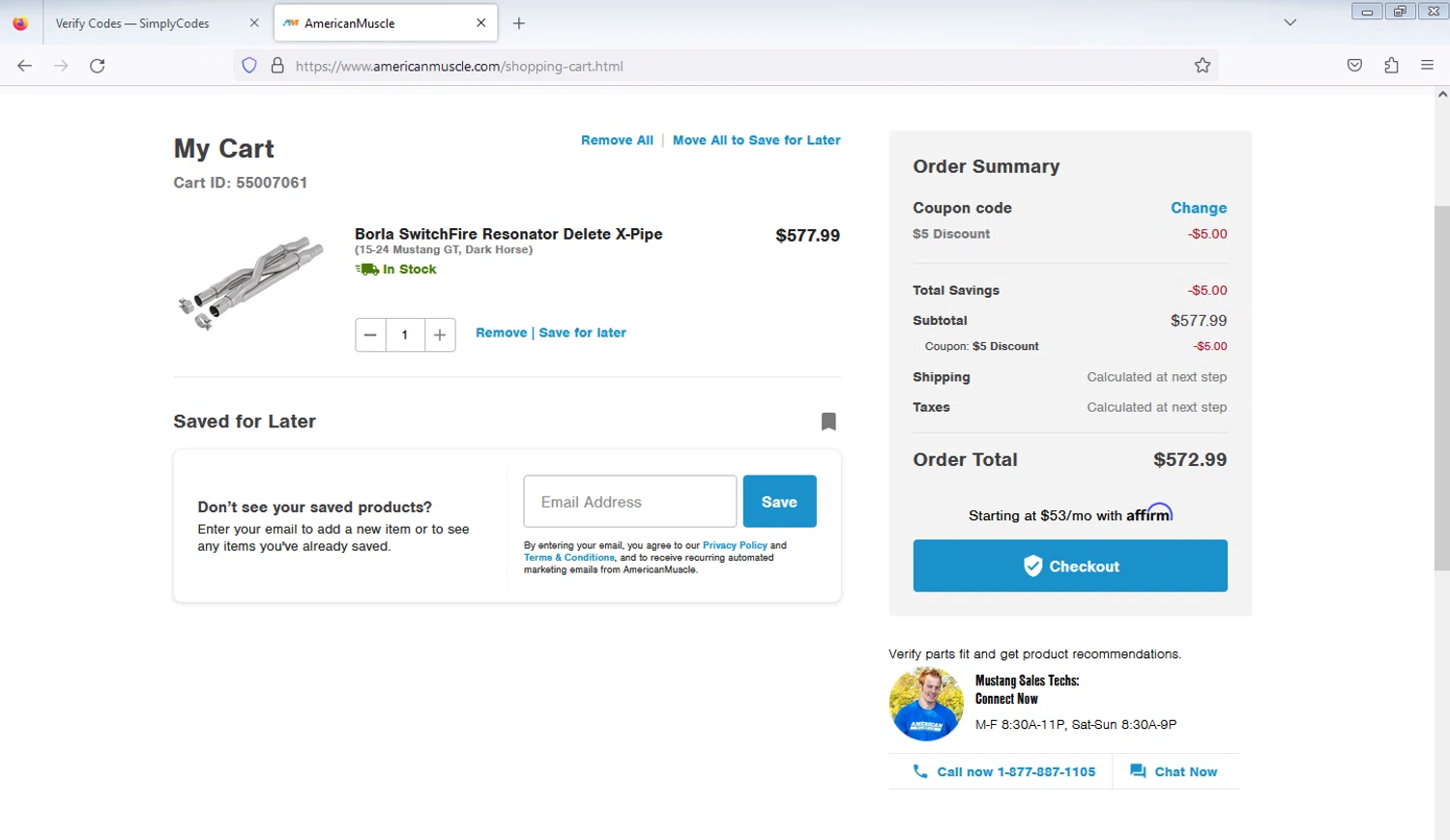
Task: Open the Borla X-Pipe product image
Action: pyautogui.click(x=251, y=282)
